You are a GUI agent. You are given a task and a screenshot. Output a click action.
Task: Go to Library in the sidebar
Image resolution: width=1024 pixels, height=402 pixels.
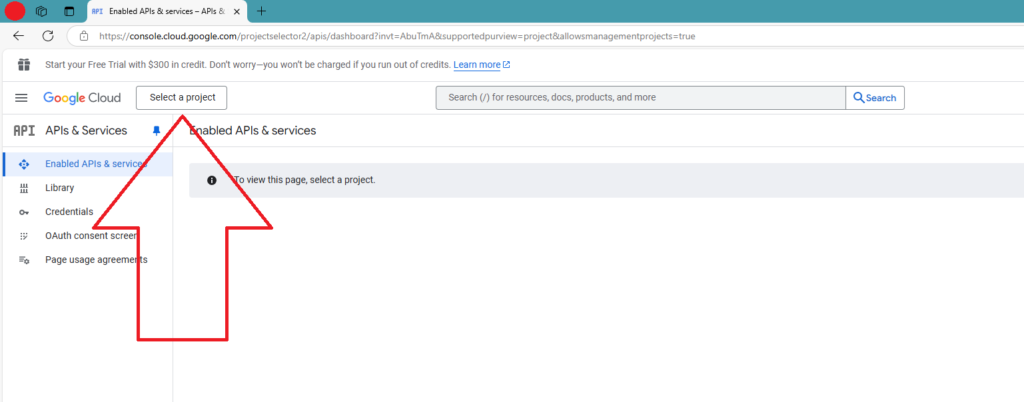[x=59, y=188]
